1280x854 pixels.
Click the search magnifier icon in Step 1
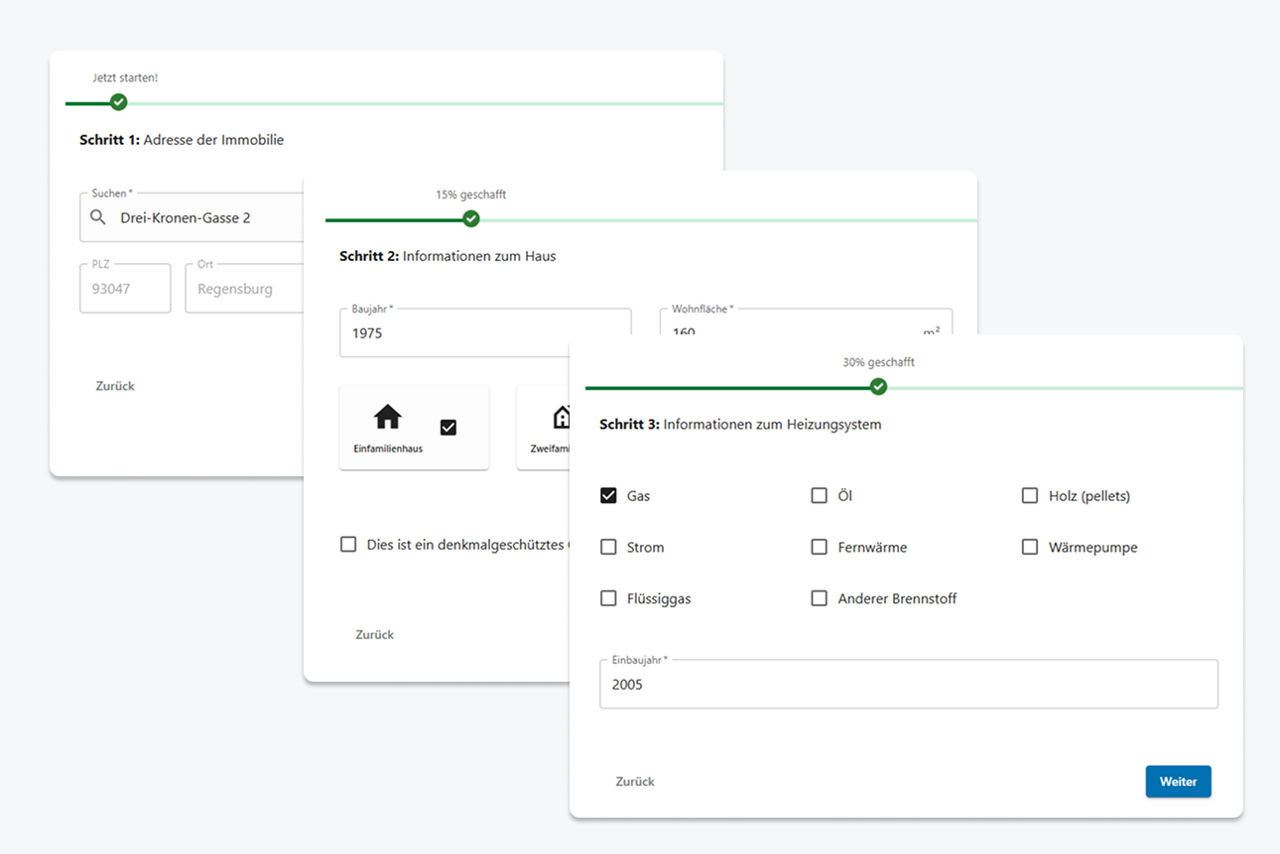coord(98,217)
